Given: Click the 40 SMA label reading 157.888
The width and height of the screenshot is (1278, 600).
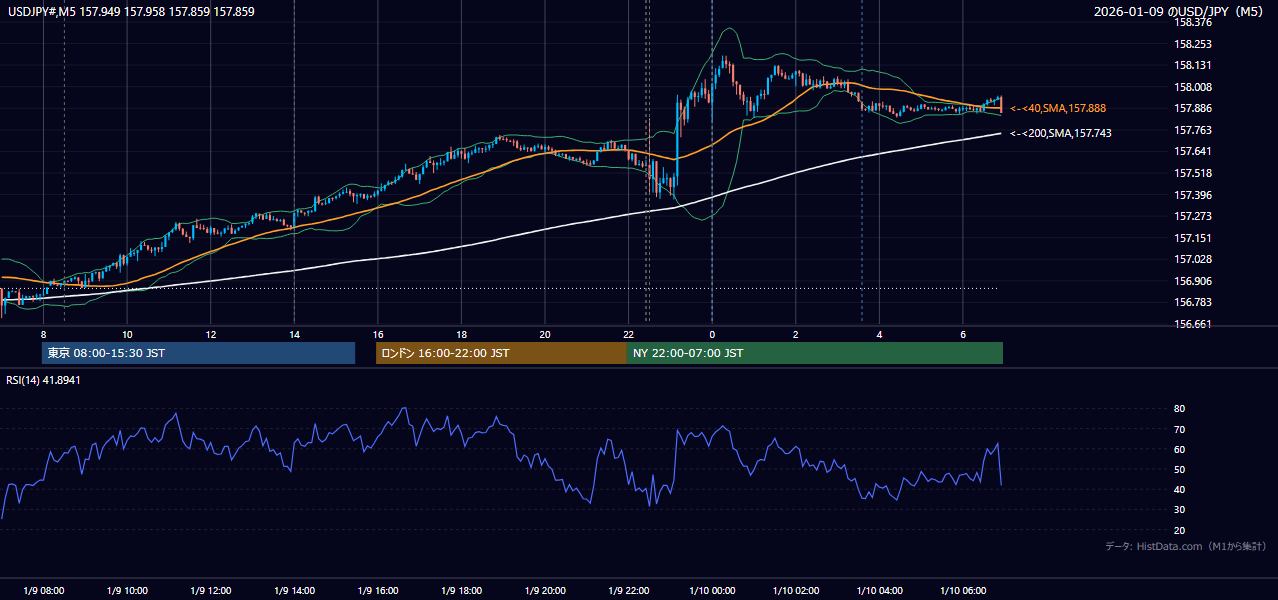Looking at the screenshot, I should pyautogui.click(x=1058, y=108).
